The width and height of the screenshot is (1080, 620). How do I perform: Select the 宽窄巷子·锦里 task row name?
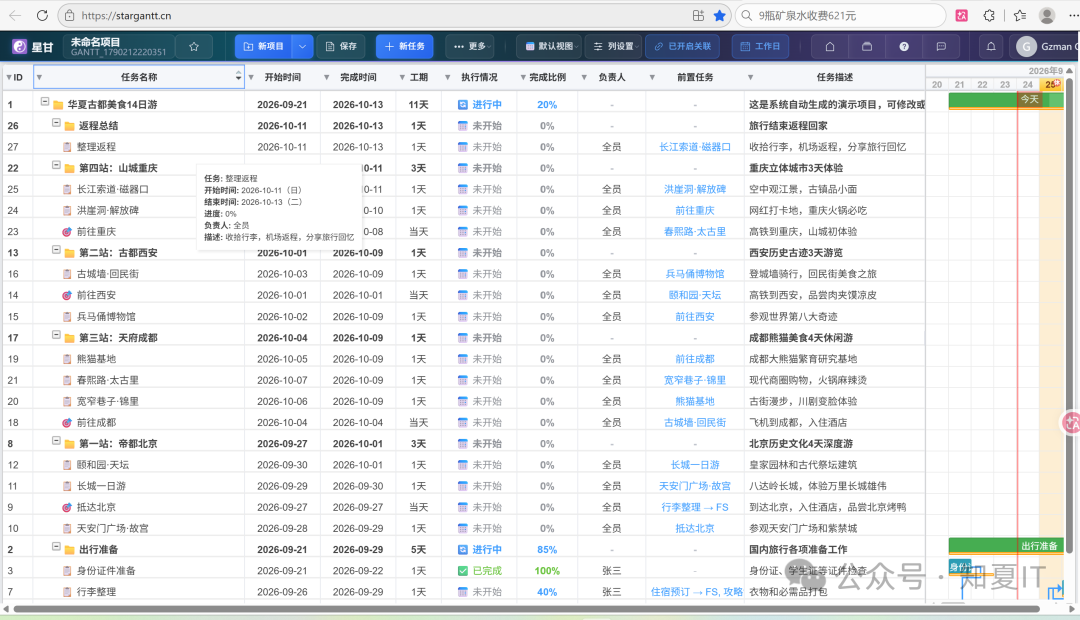pyautogui.click(x=107, y=402)
